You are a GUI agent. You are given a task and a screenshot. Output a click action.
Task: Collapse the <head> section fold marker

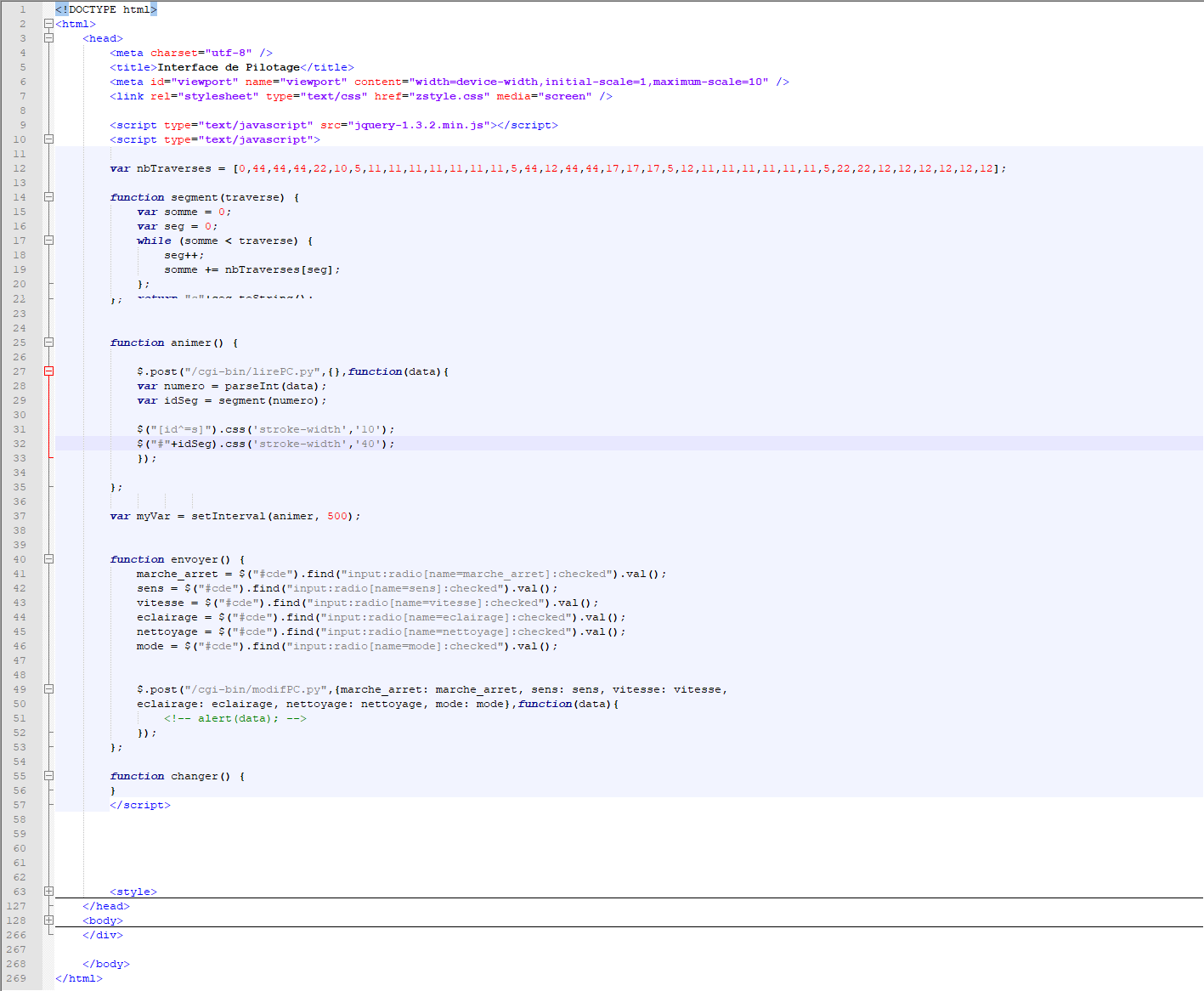point(48,38)
